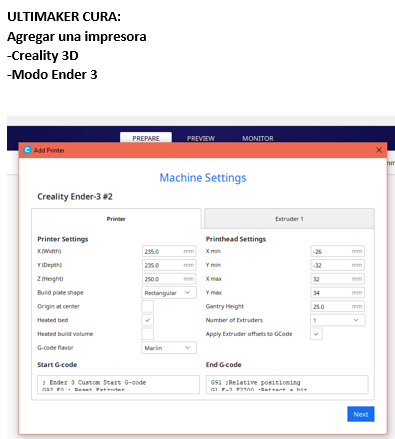Click the Gantry Height value field

tap(337, 306)
